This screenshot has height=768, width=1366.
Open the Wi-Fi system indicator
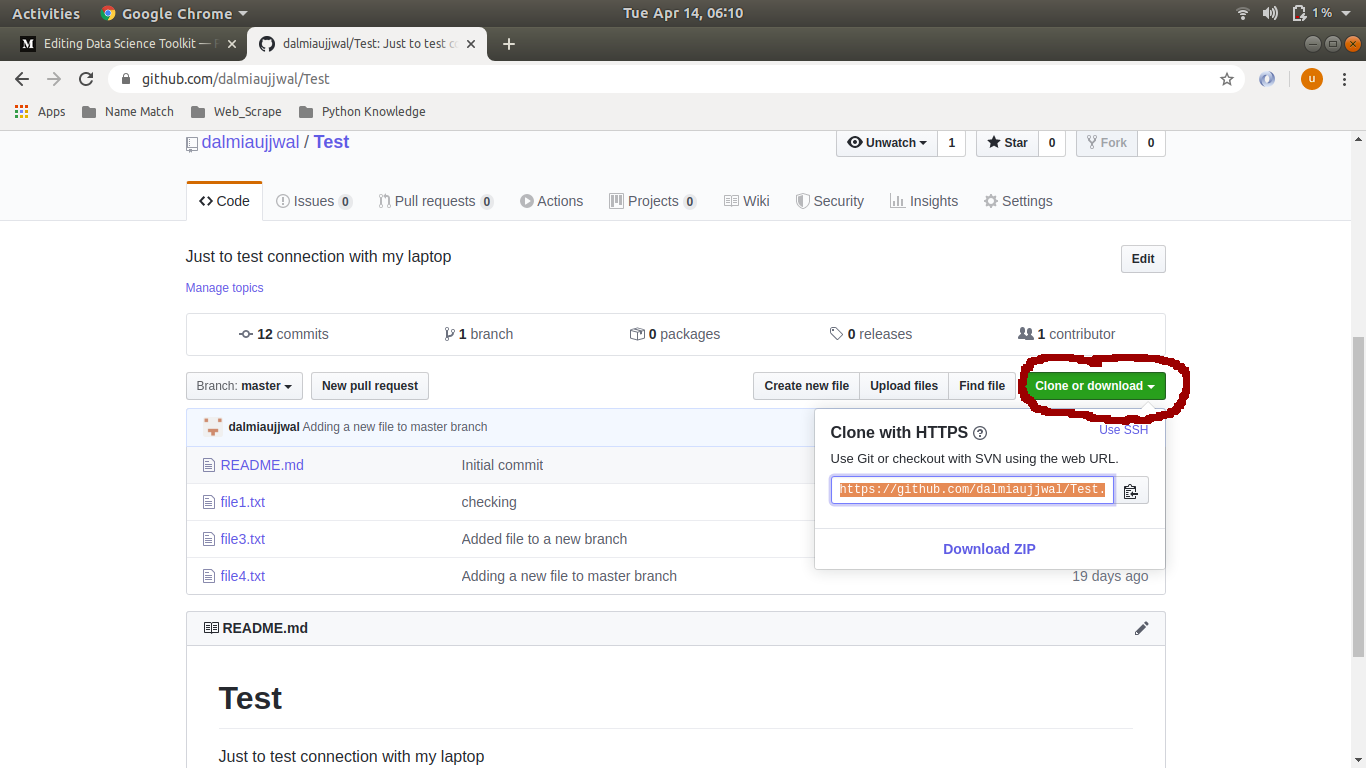click(1243, 13)
